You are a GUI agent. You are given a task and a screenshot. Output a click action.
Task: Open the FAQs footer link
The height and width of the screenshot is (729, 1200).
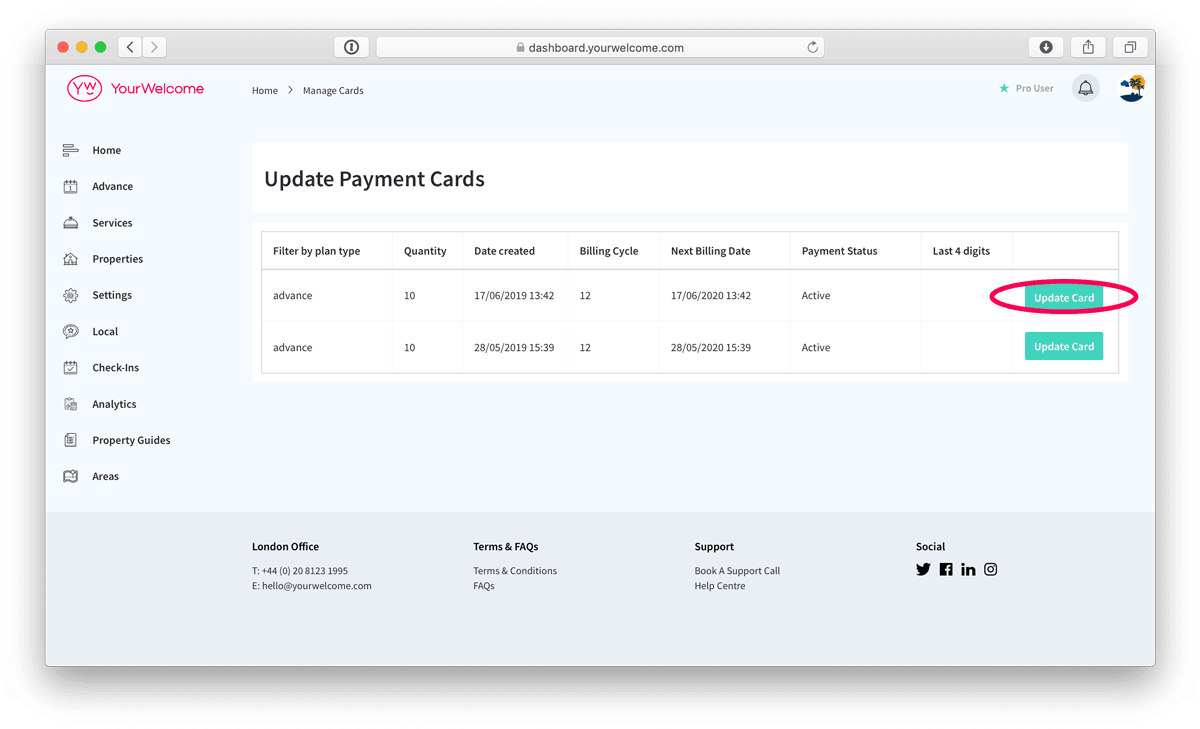pos(484,586)
